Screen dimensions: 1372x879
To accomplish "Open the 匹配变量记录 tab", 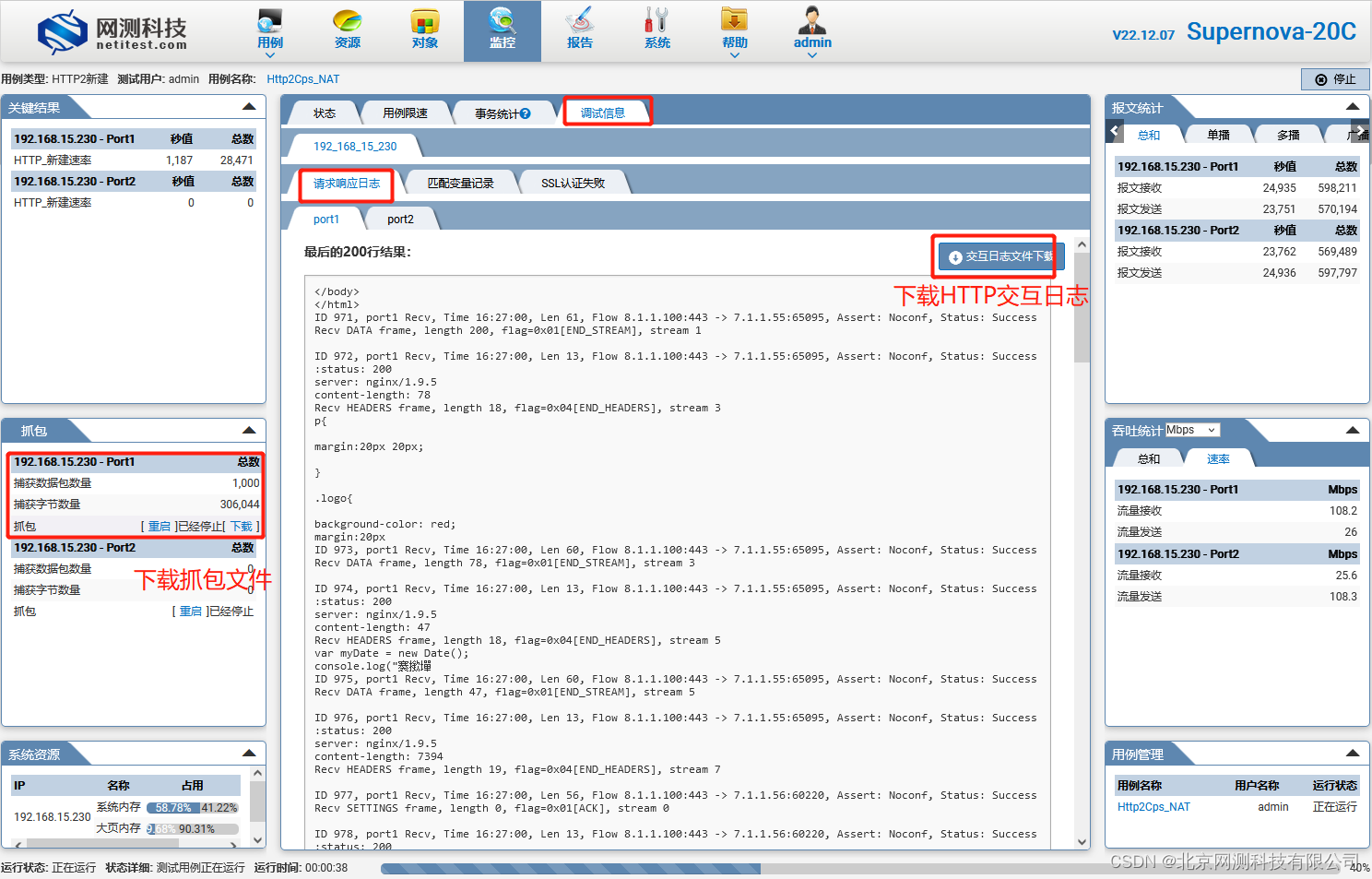I will pyautogui.click(x=461, y=184).
